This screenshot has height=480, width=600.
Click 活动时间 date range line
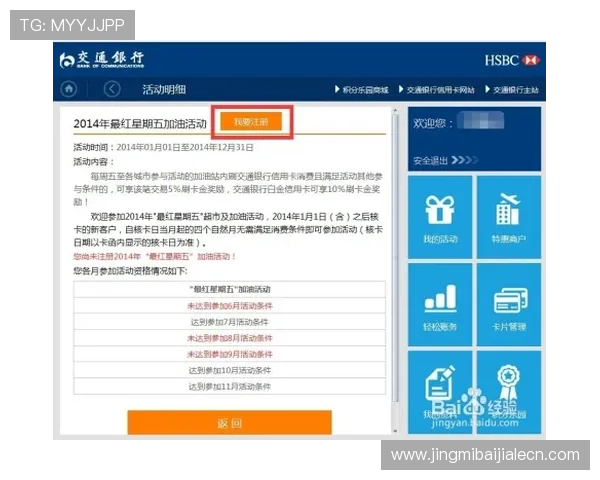pos(163,147)
